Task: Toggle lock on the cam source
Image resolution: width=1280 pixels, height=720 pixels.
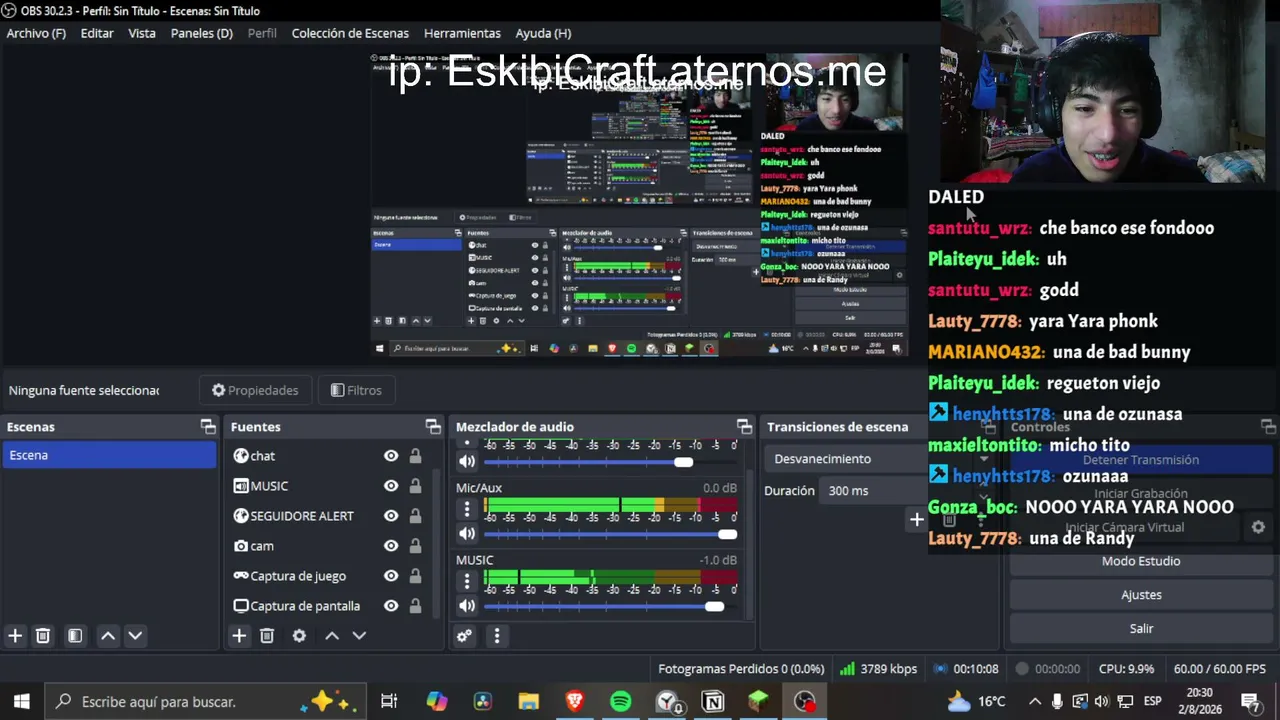Action: click(415, 546)
